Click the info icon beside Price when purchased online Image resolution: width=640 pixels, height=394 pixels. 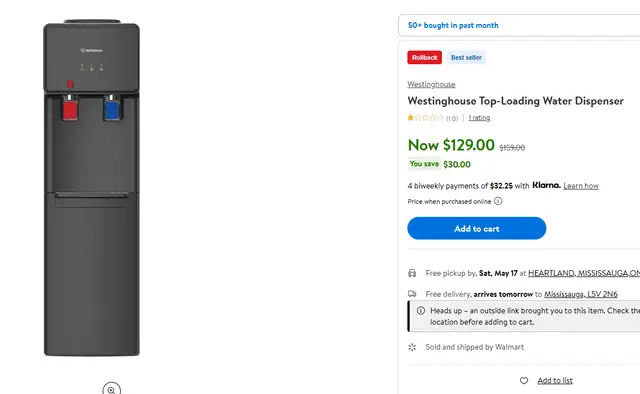tap(498, 201)
